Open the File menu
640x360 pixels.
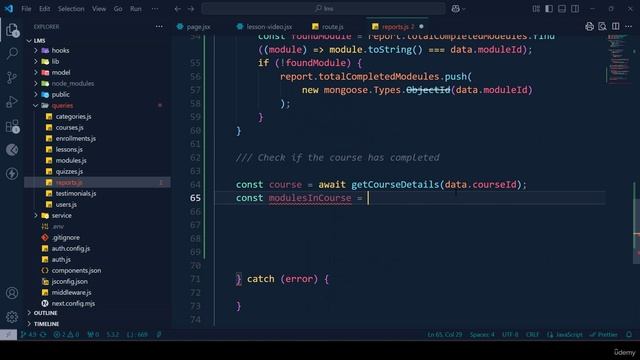pyautogui.click(x=26, y=9)
